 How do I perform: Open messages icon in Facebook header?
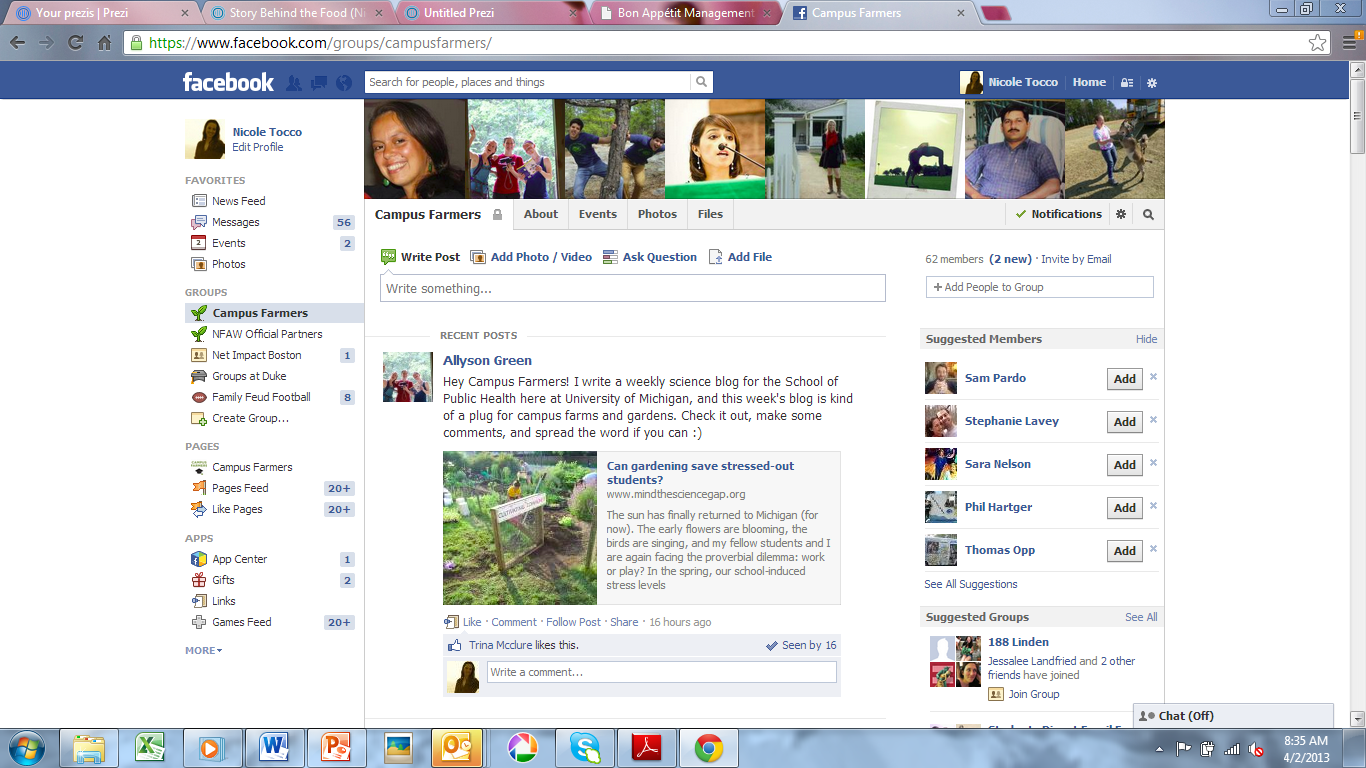coord(319,83)
